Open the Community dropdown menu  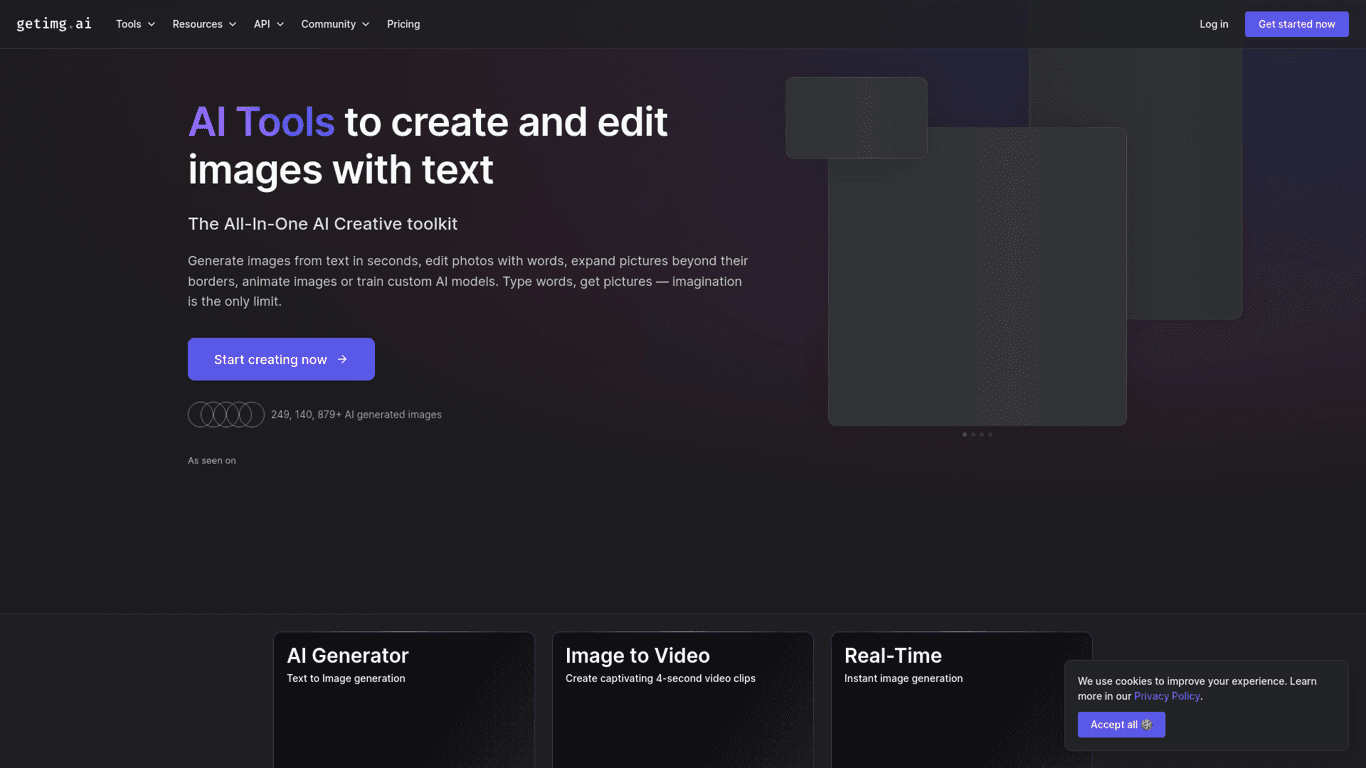335,24
